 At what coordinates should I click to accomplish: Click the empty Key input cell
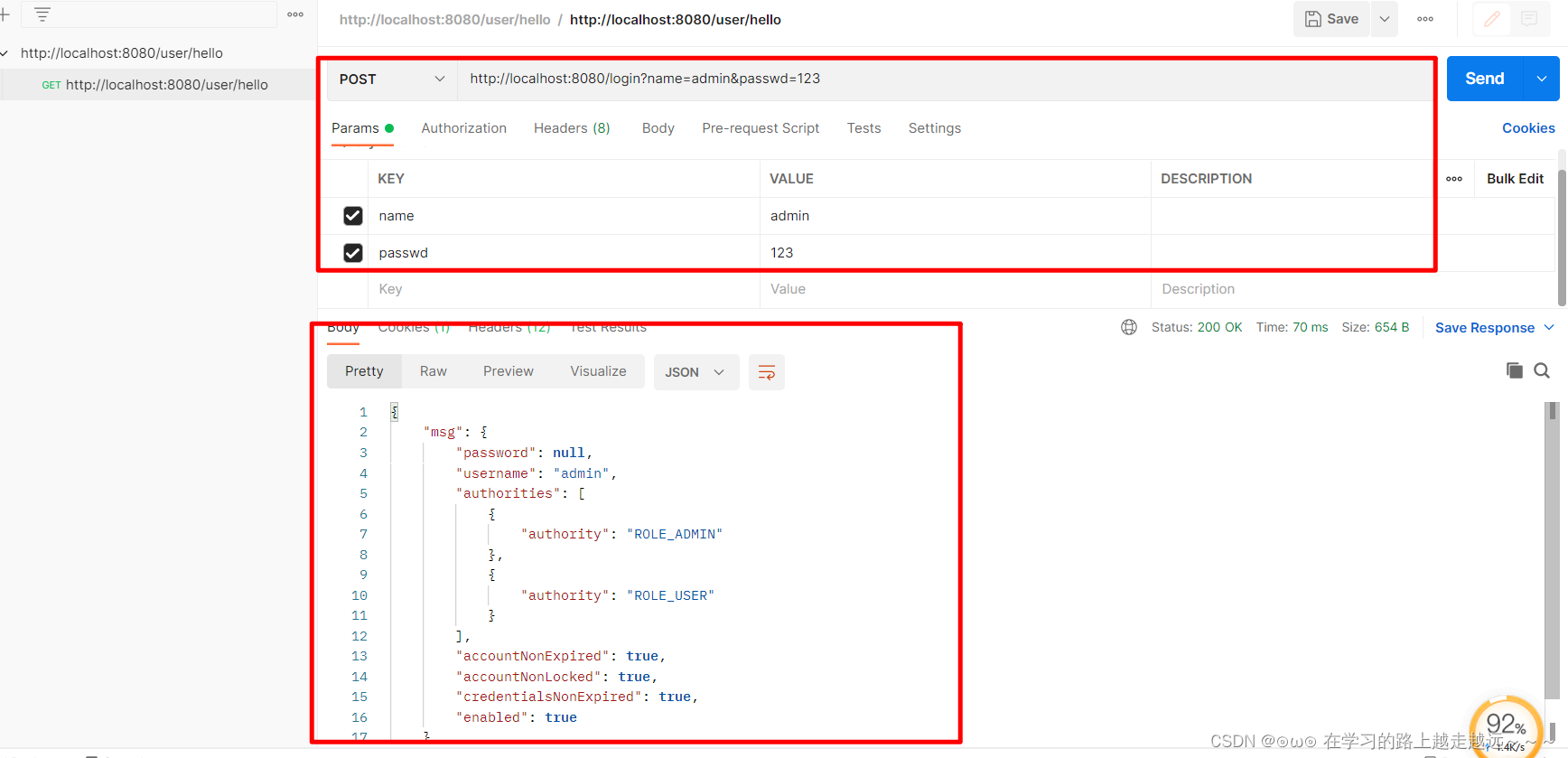pos(564,289)
